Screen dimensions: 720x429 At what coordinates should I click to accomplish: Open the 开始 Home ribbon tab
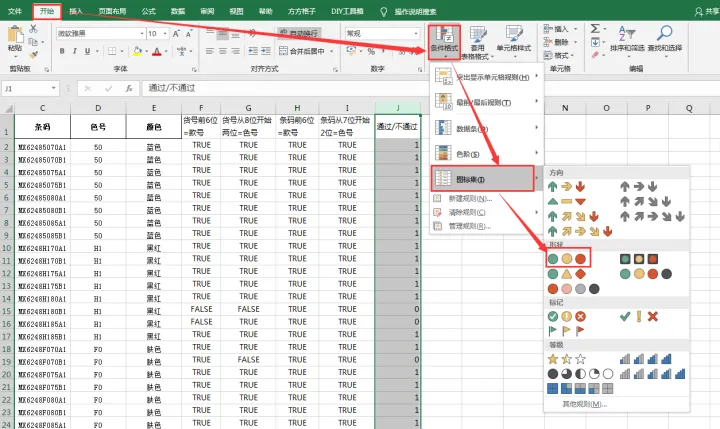pyautogui.click(x=47, y=11)
